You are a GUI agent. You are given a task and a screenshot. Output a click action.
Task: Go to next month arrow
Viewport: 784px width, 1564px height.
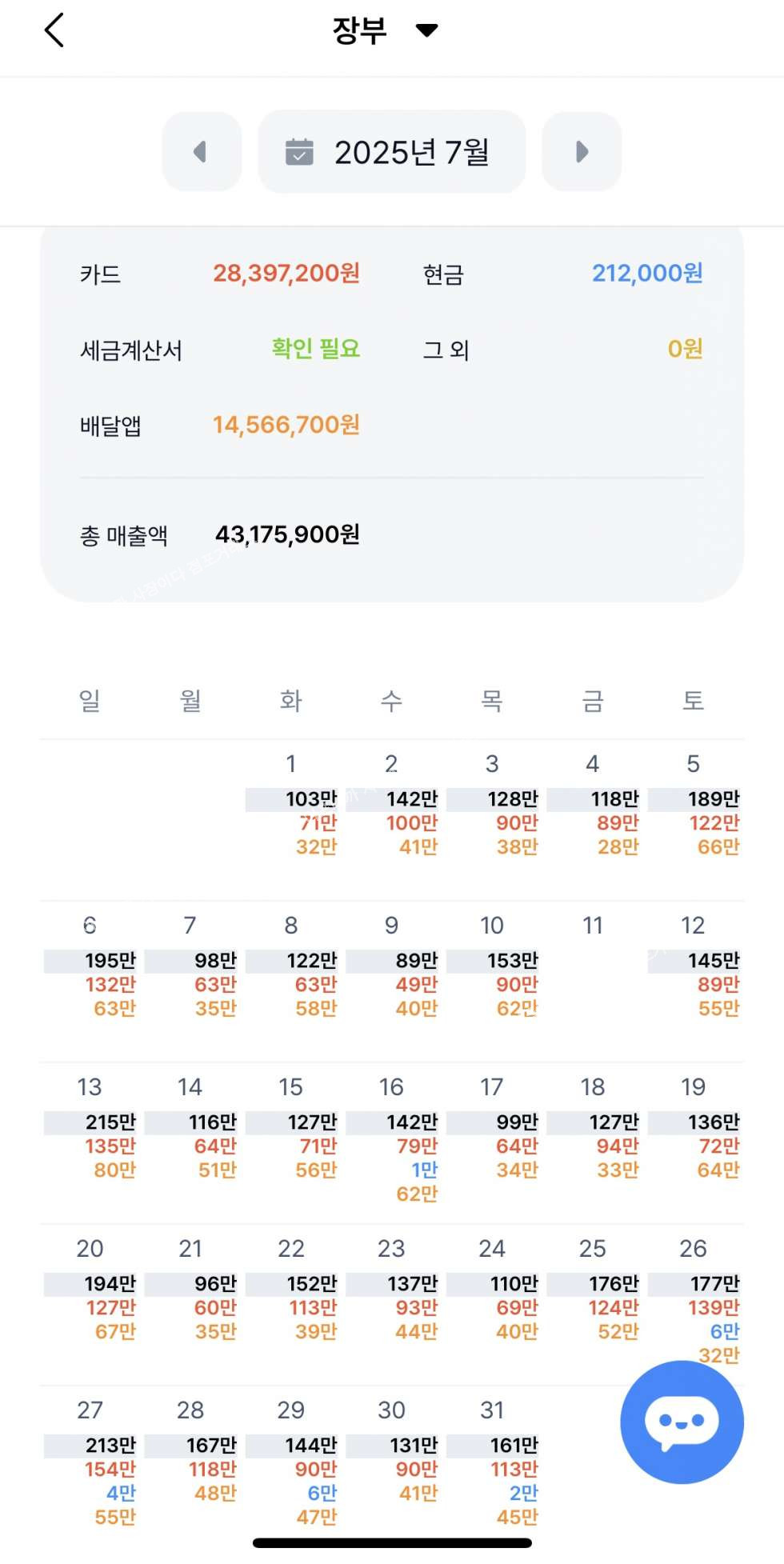pos(582,152)
